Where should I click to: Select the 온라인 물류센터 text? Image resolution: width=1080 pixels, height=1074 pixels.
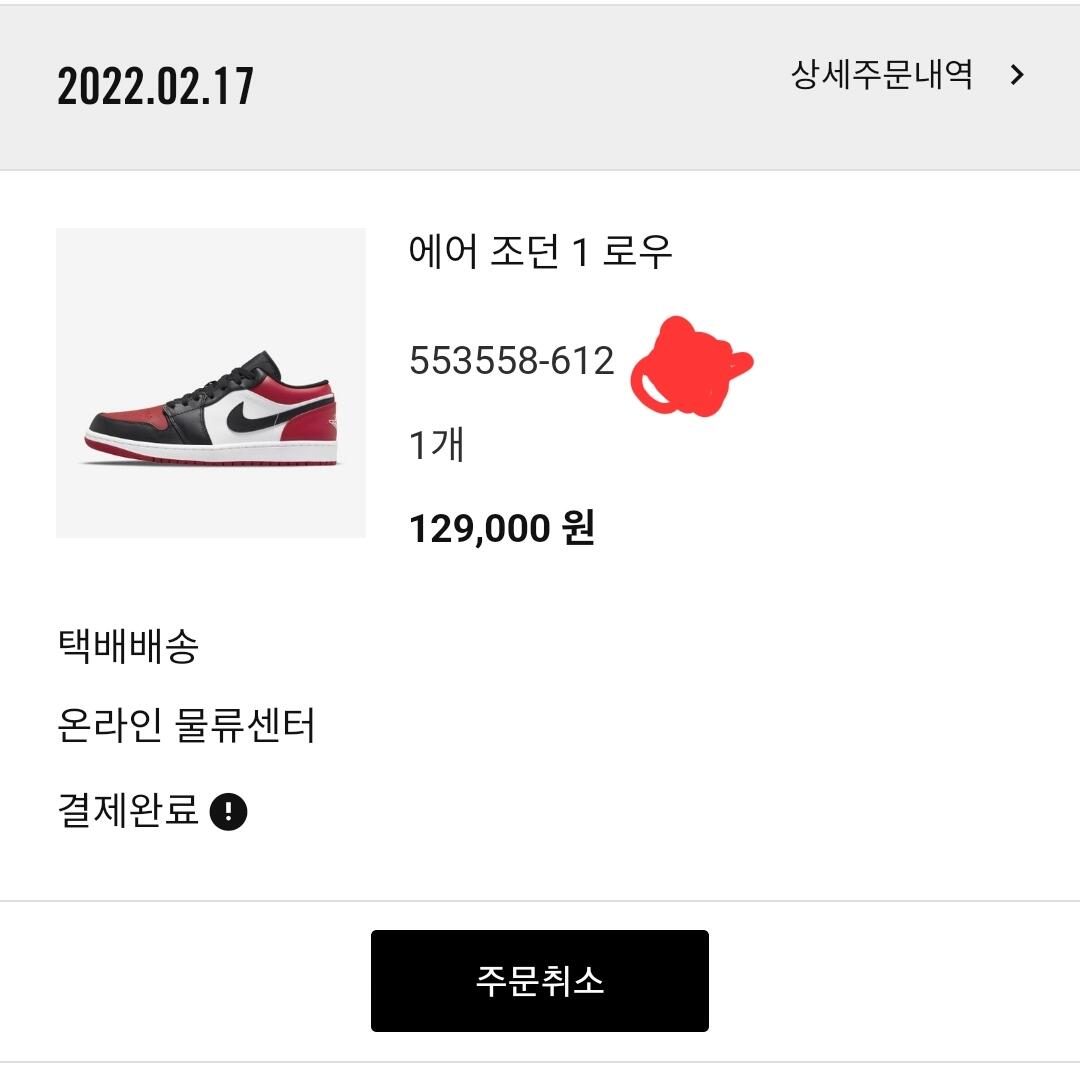click(187, 726)
